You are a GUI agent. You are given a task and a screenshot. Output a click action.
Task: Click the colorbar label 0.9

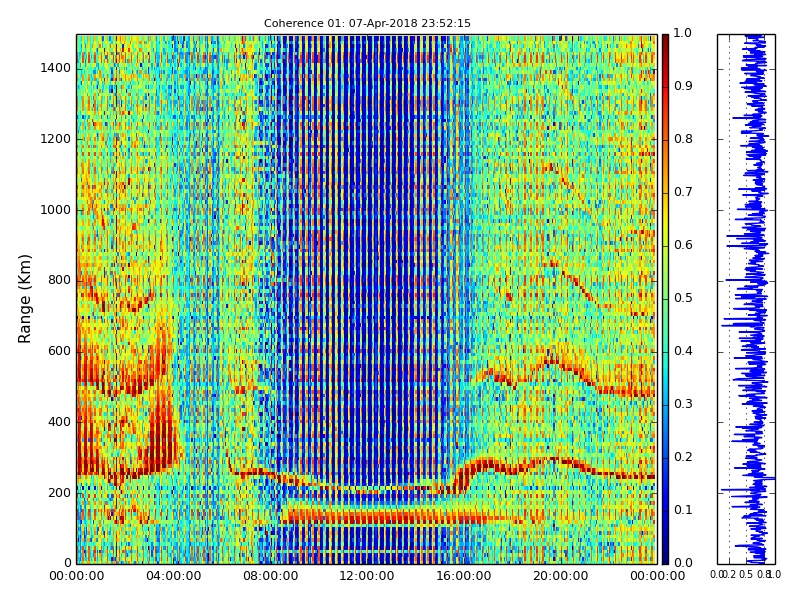point(683,86)
